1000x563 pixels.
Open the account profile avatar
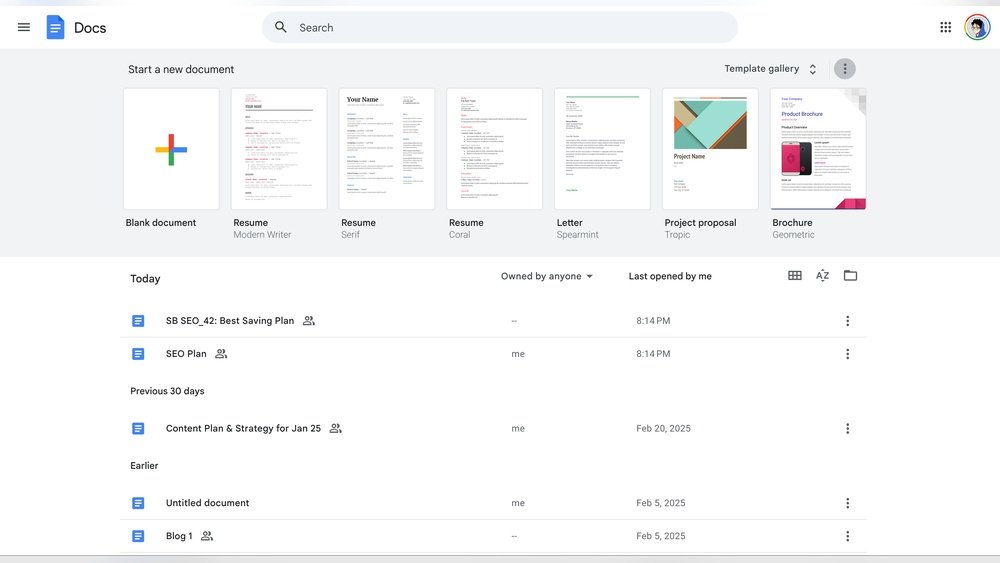976,27
